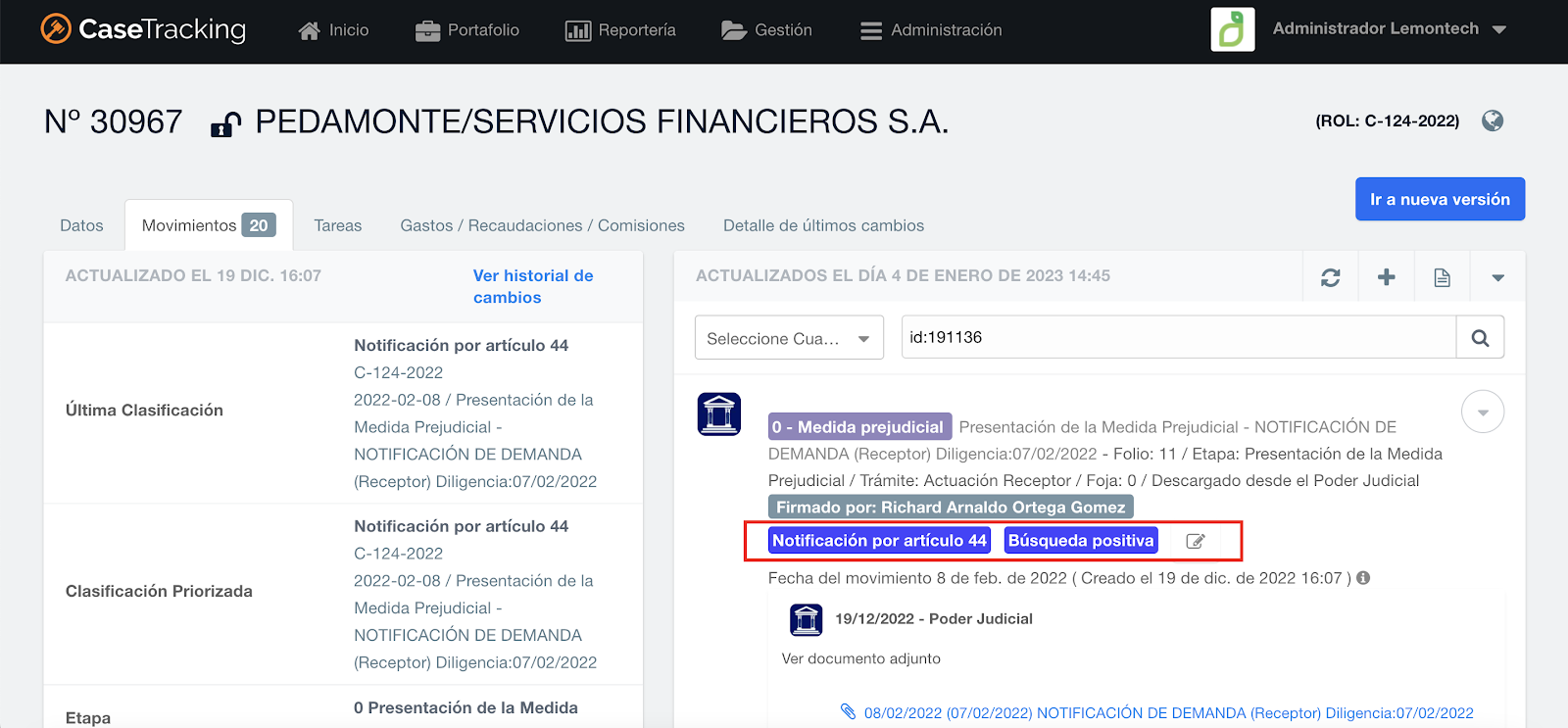Click 0 Presentación de la Medida value

[465, 707]
